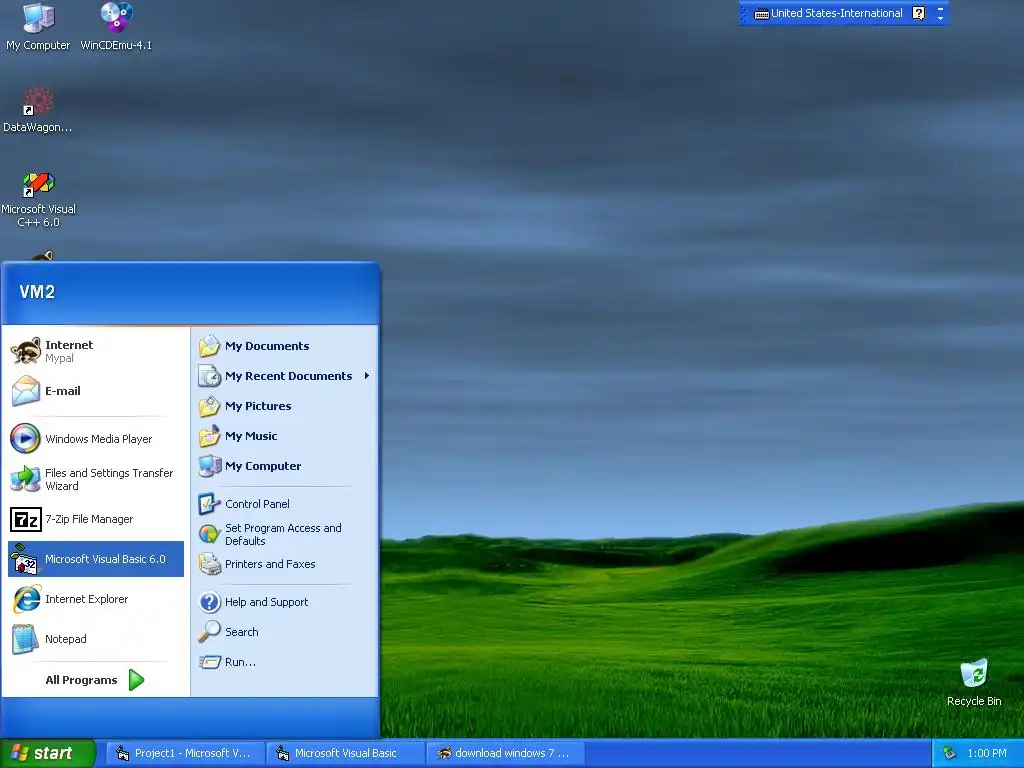This screenshot has height=768, width=1024.
Task: Switch to download windows 7 browser taskbar button
Action: coord(505,754)
